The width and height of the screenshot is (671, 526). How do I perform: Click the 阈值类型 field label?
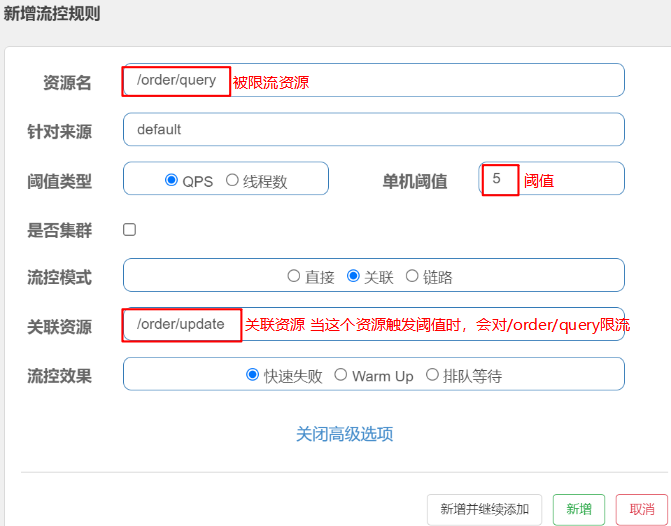(59, 181)
